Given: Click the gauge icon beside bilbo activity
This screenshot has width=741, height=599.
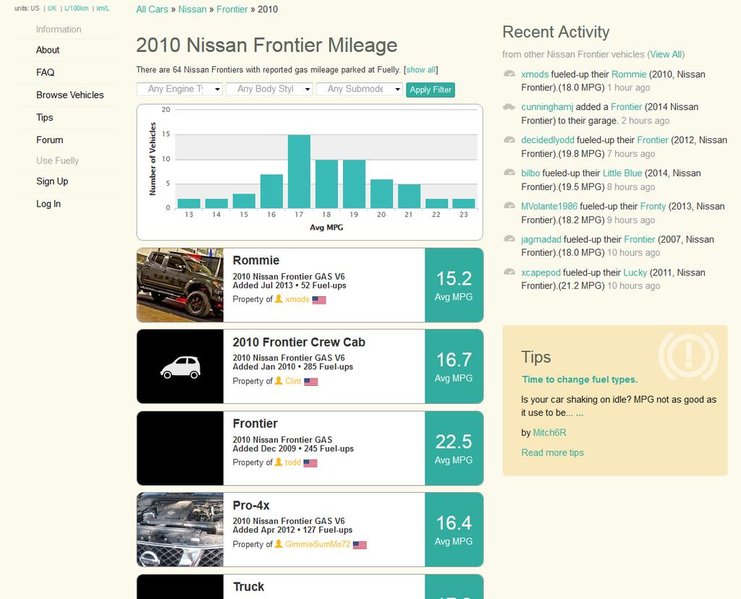Looking at the screenshot, I should [509, 172].
